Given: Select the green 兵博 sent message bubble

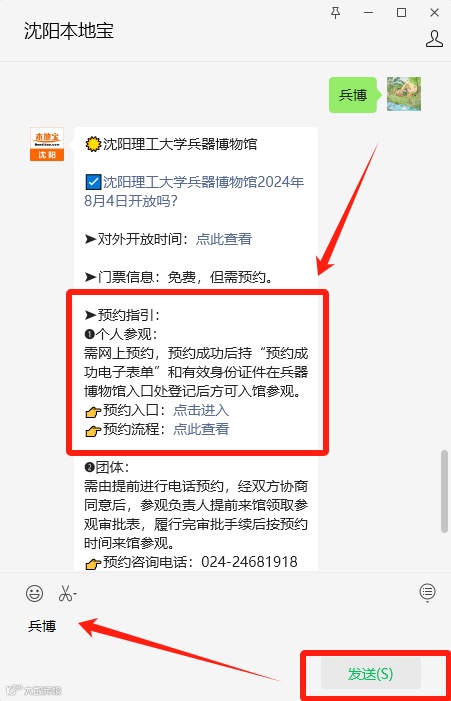Looking at the screenshot, I should pos(353,95).
